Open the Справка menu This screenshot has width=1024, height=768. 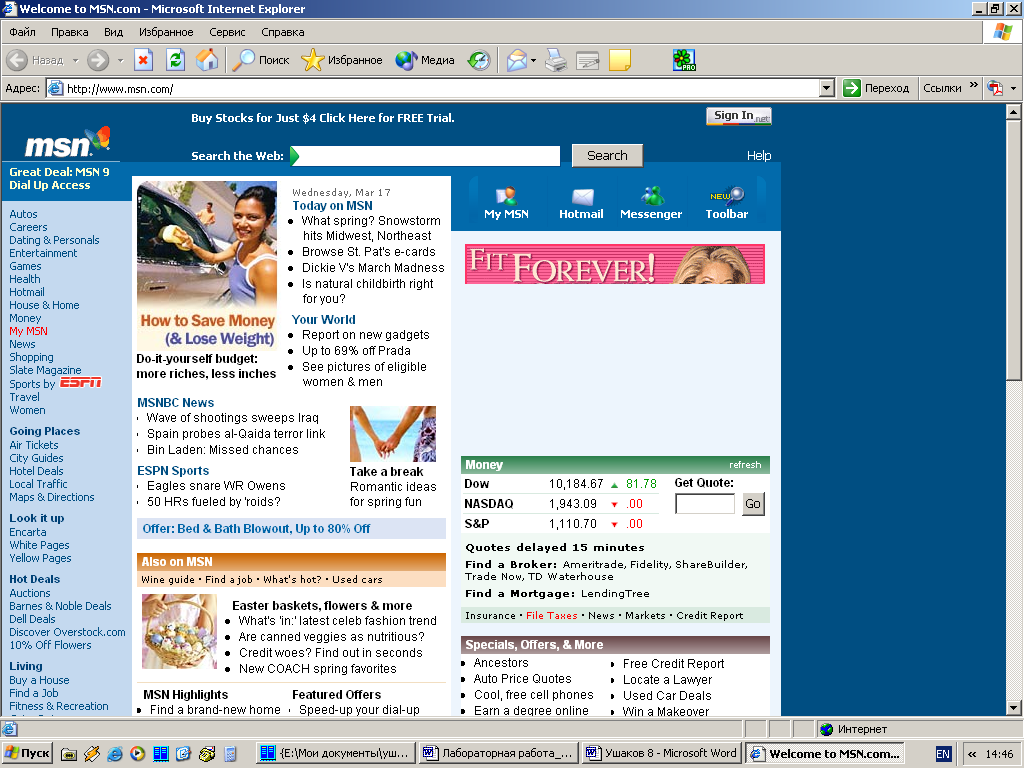[x=283, y=32]
